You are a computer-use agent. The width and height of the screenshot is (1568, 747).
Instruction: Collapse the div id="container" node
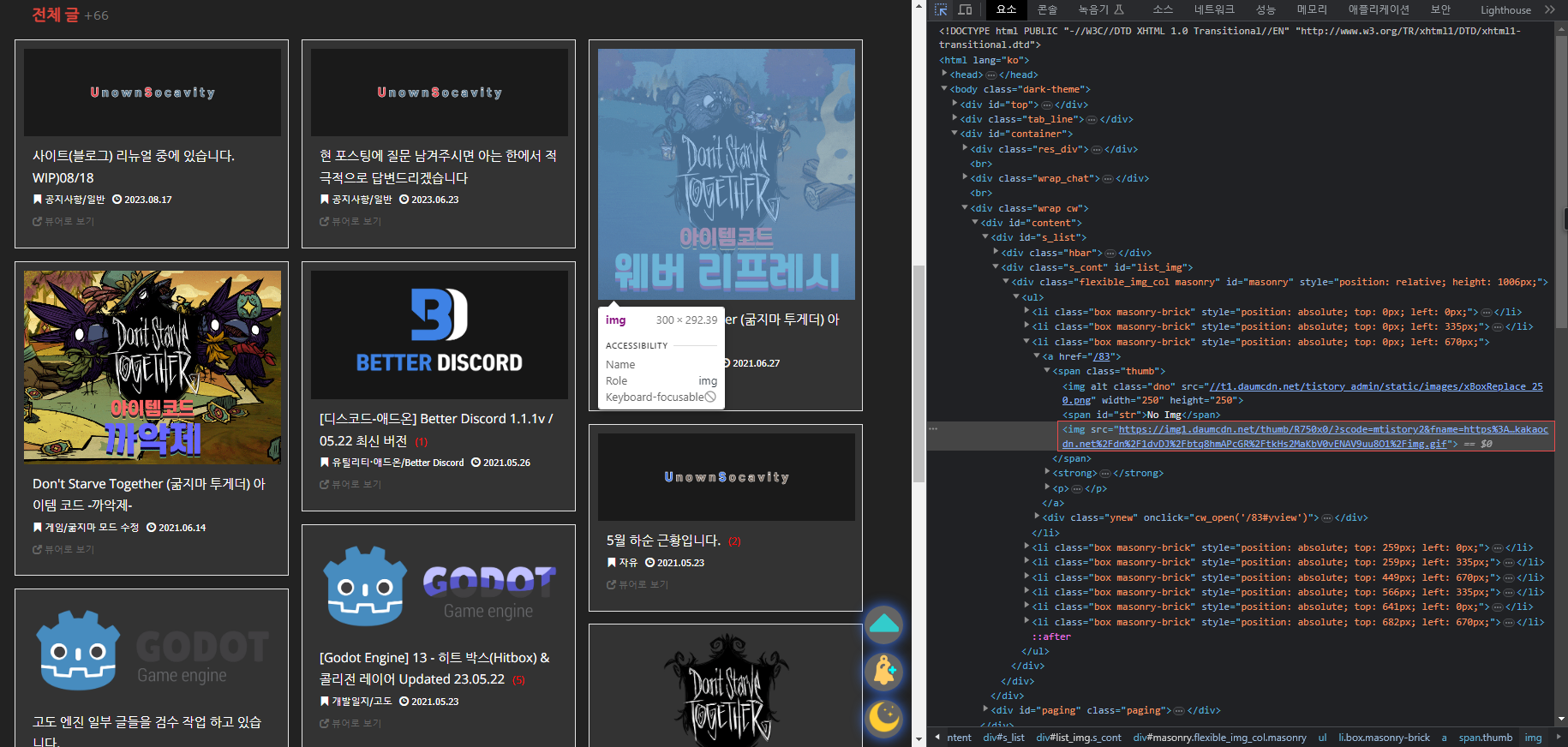(x=955, y=133)
